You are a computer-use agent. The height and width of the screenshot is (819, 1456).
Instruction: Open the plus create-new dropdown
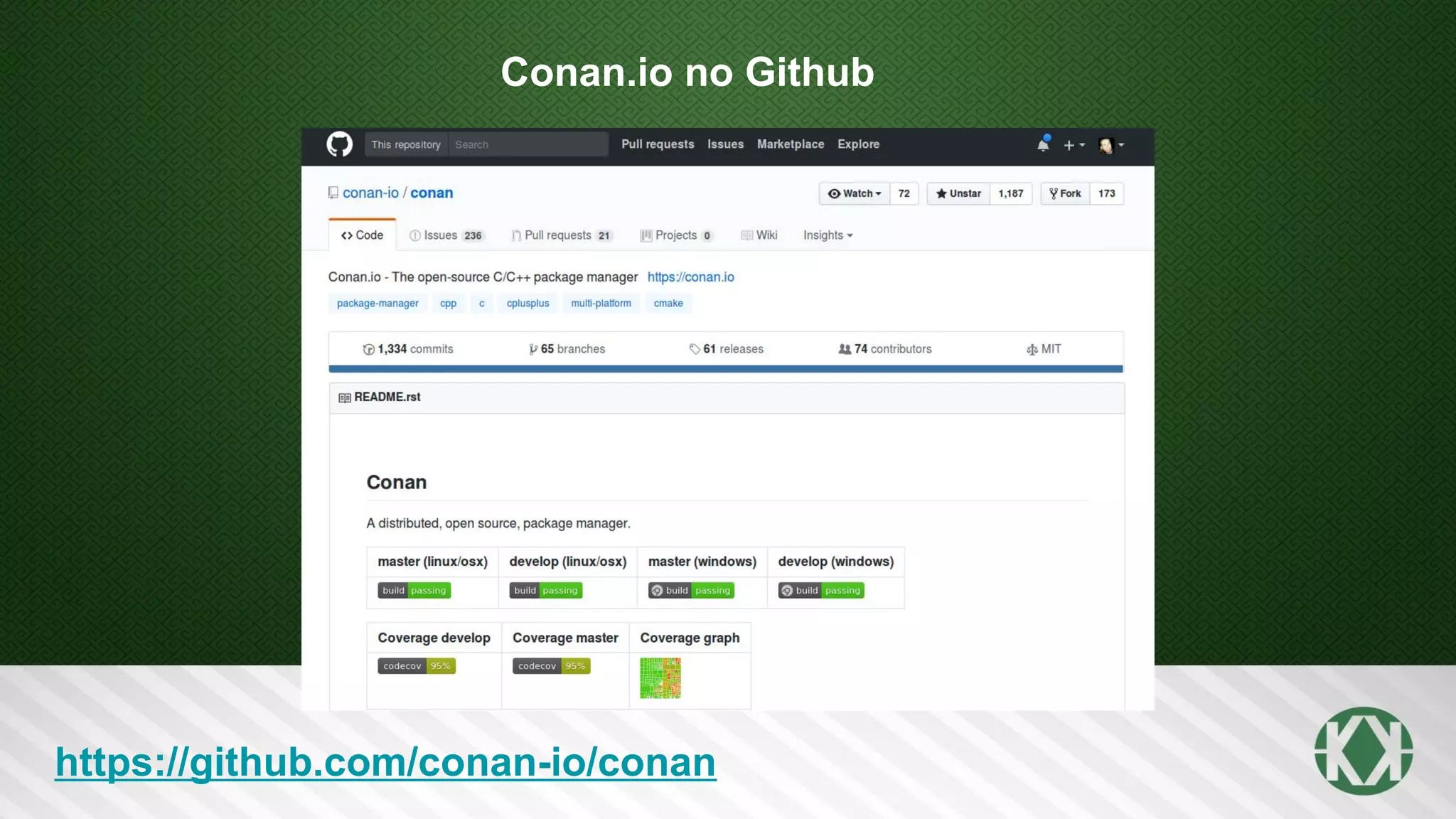pos(1074,145)
